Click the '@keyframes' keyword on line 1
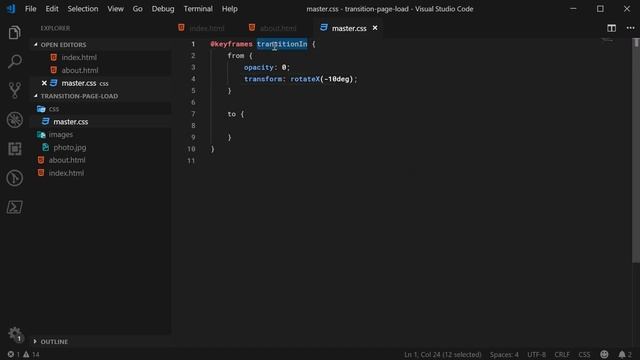This screenshot has height=360, width=640. point(231,44)
